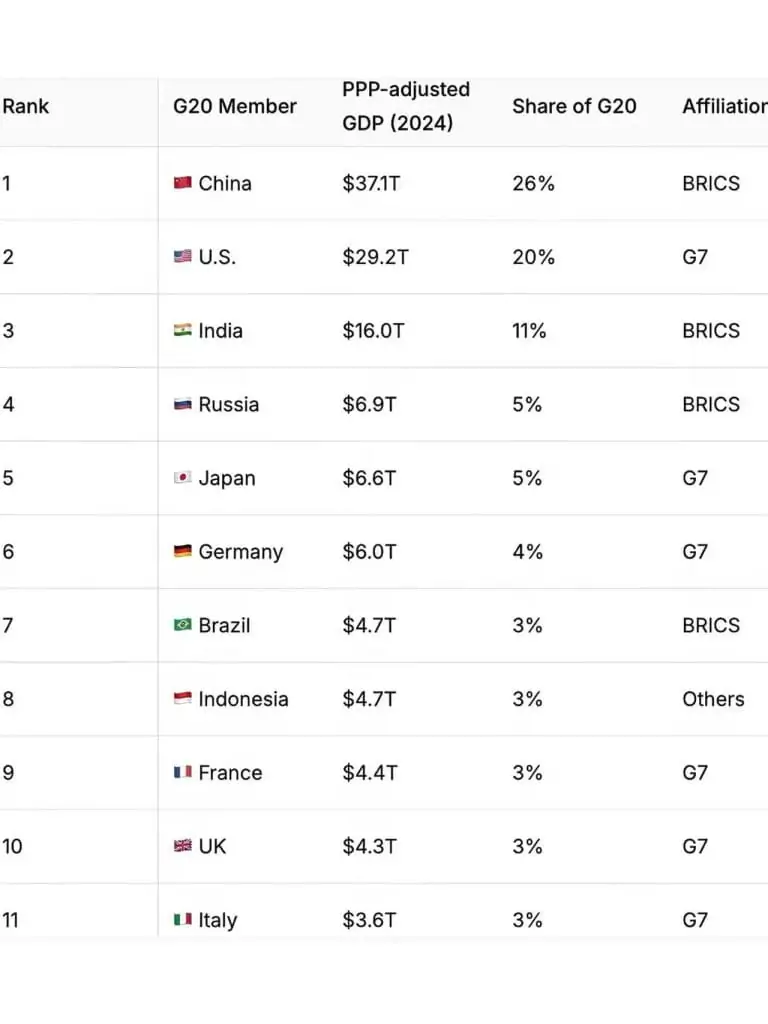Click the Japan flag icon
This screenshot has width=768, height=1024.
click(183, 477)
